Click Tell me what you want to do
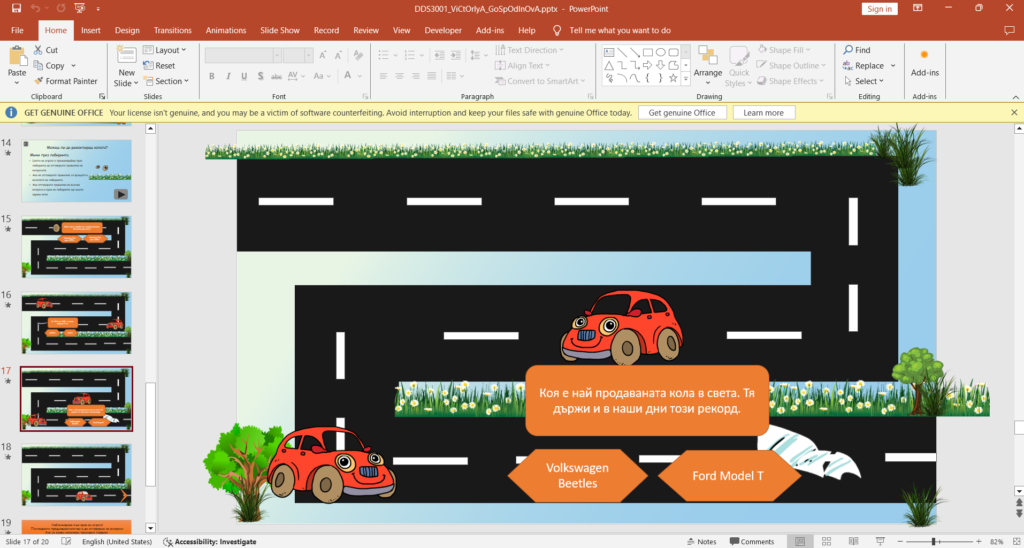1024x548 pixels. click(x=620, y=30)
